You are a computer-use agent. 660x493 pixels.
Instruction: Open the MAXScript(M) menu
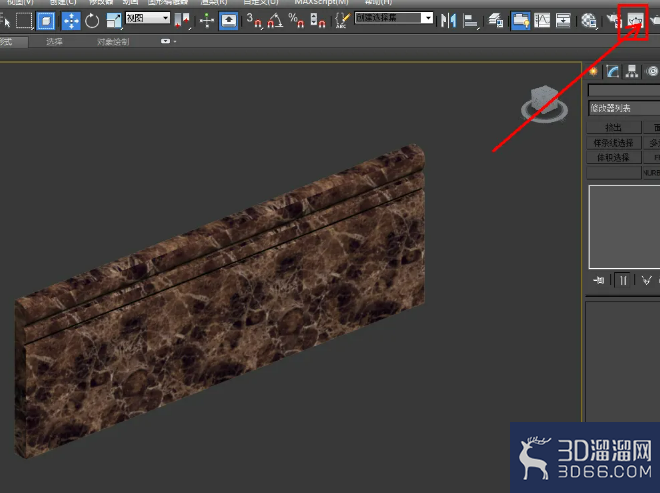click(322, 3)
